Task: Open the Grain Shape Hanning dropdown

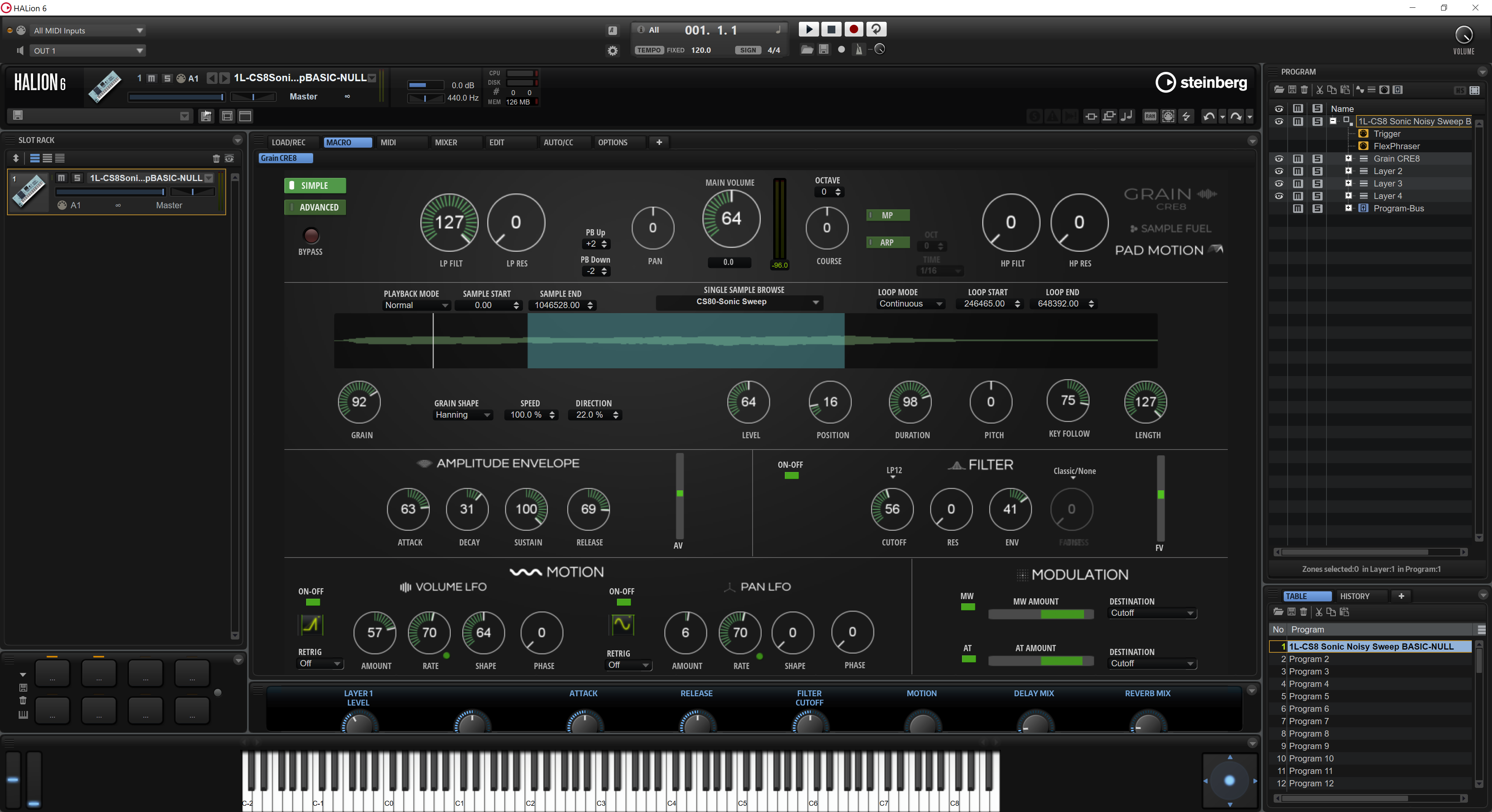Action: click(x=463, y=415)
